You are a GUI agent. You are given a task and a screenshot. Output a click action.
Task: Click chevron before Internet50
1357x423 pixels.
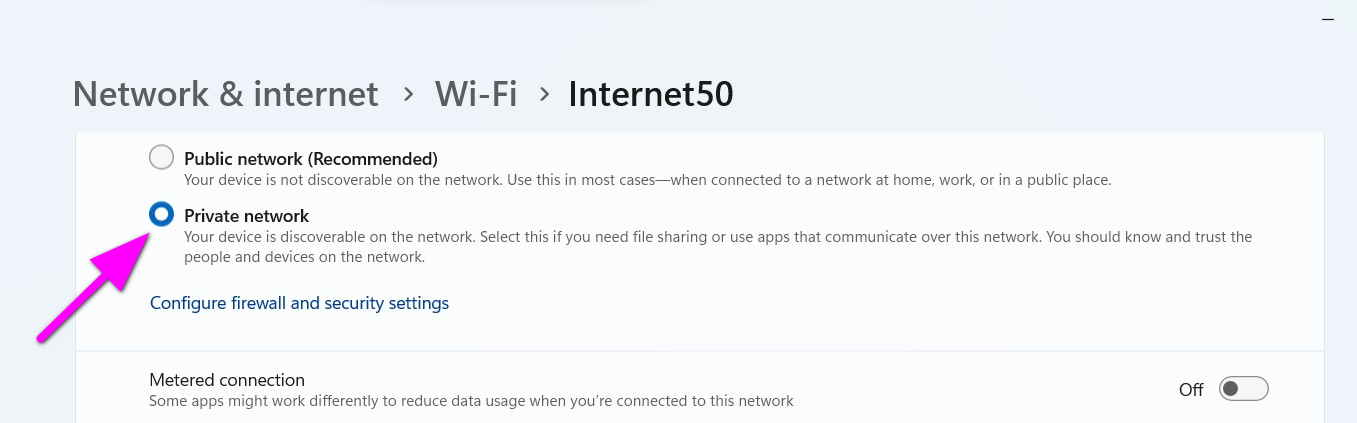(x=544, y=94)
